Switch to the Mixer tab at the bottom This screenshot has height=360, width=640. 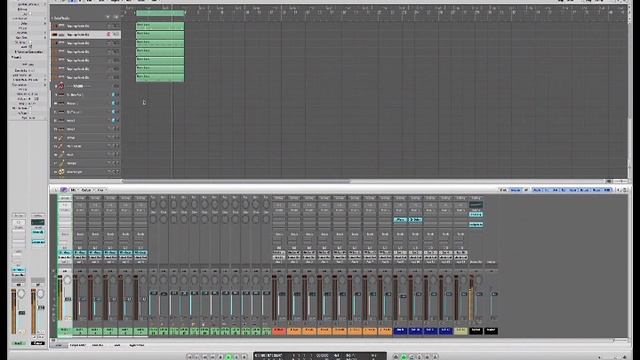point(59,345)
